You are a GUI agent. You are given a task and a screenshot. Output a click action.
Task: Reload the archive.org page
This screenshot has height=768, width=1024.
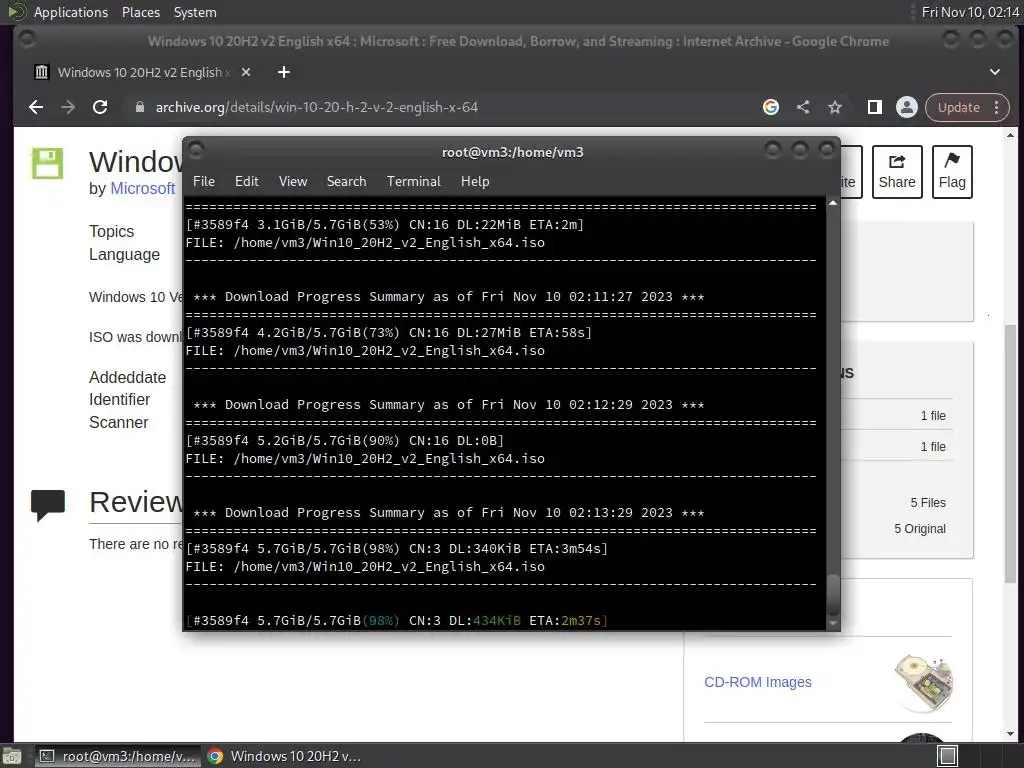click(x=100, y=107)
